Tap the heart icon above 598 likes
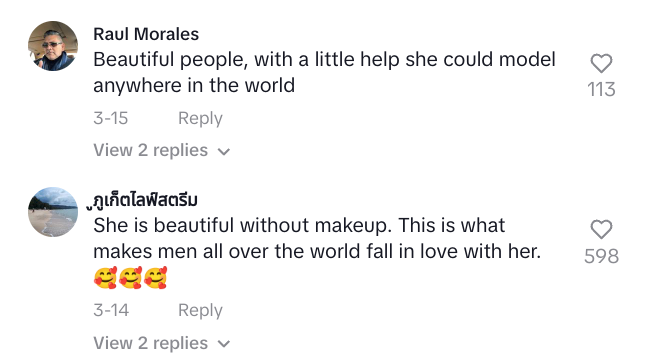Viewport: 657px width, 364px height. (x=601, y=229)
